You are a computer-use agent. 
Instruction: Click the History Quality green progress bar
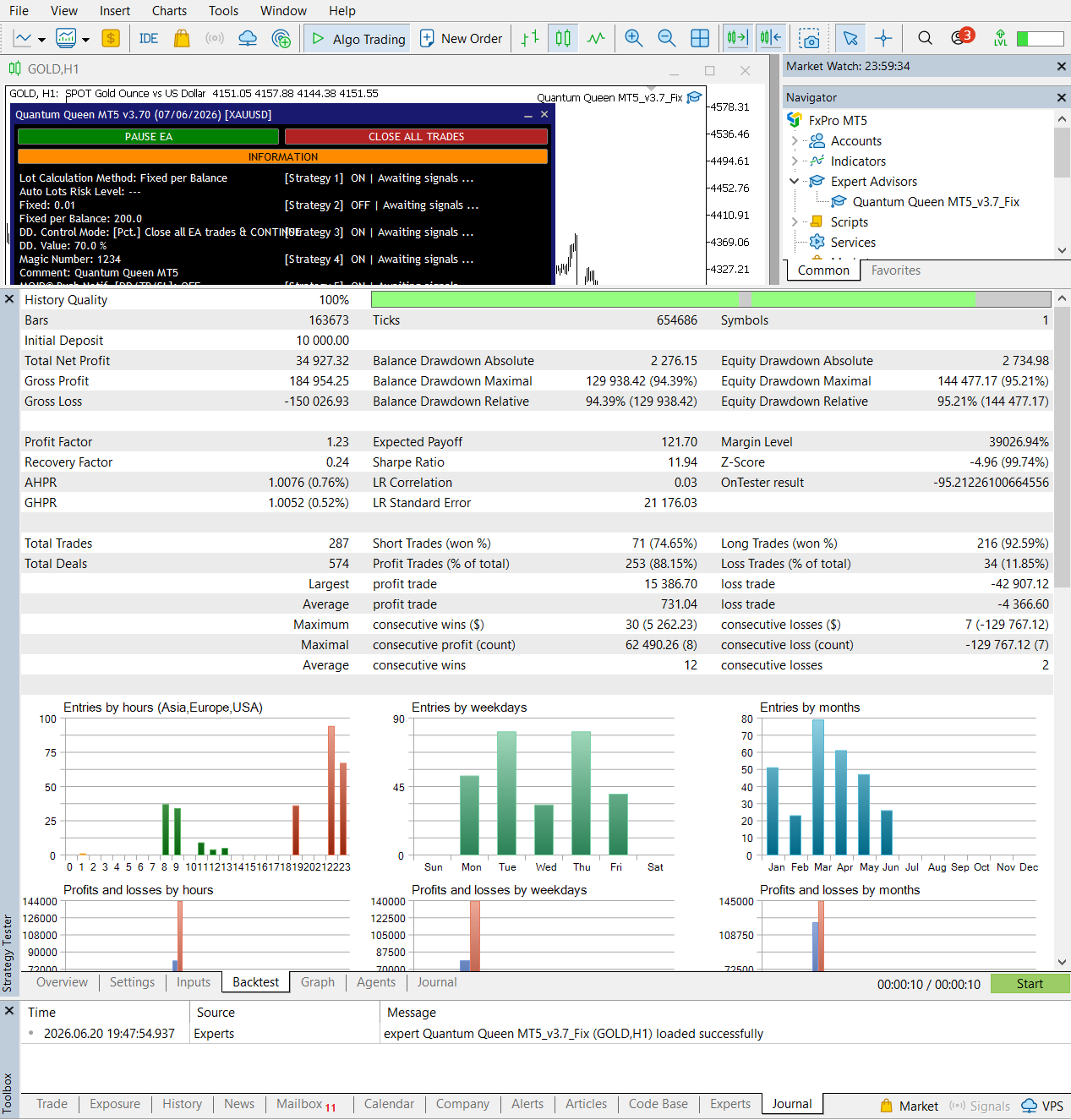(x=711, y=299)
